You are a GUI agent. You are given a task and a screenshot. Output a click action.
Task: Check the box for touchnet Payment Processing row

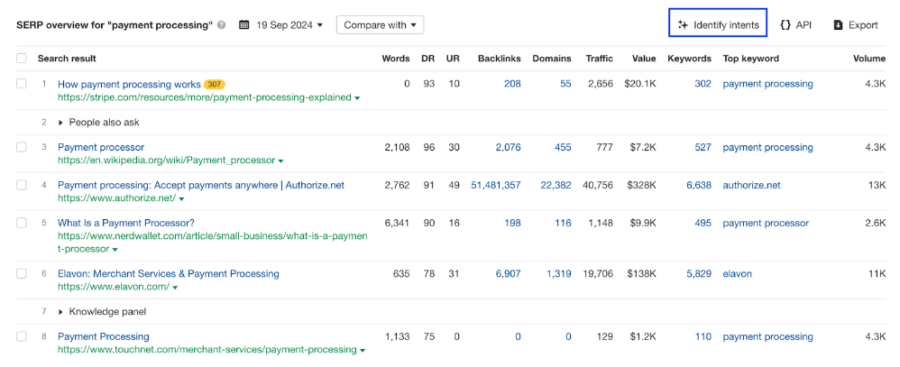click(21, 337)
